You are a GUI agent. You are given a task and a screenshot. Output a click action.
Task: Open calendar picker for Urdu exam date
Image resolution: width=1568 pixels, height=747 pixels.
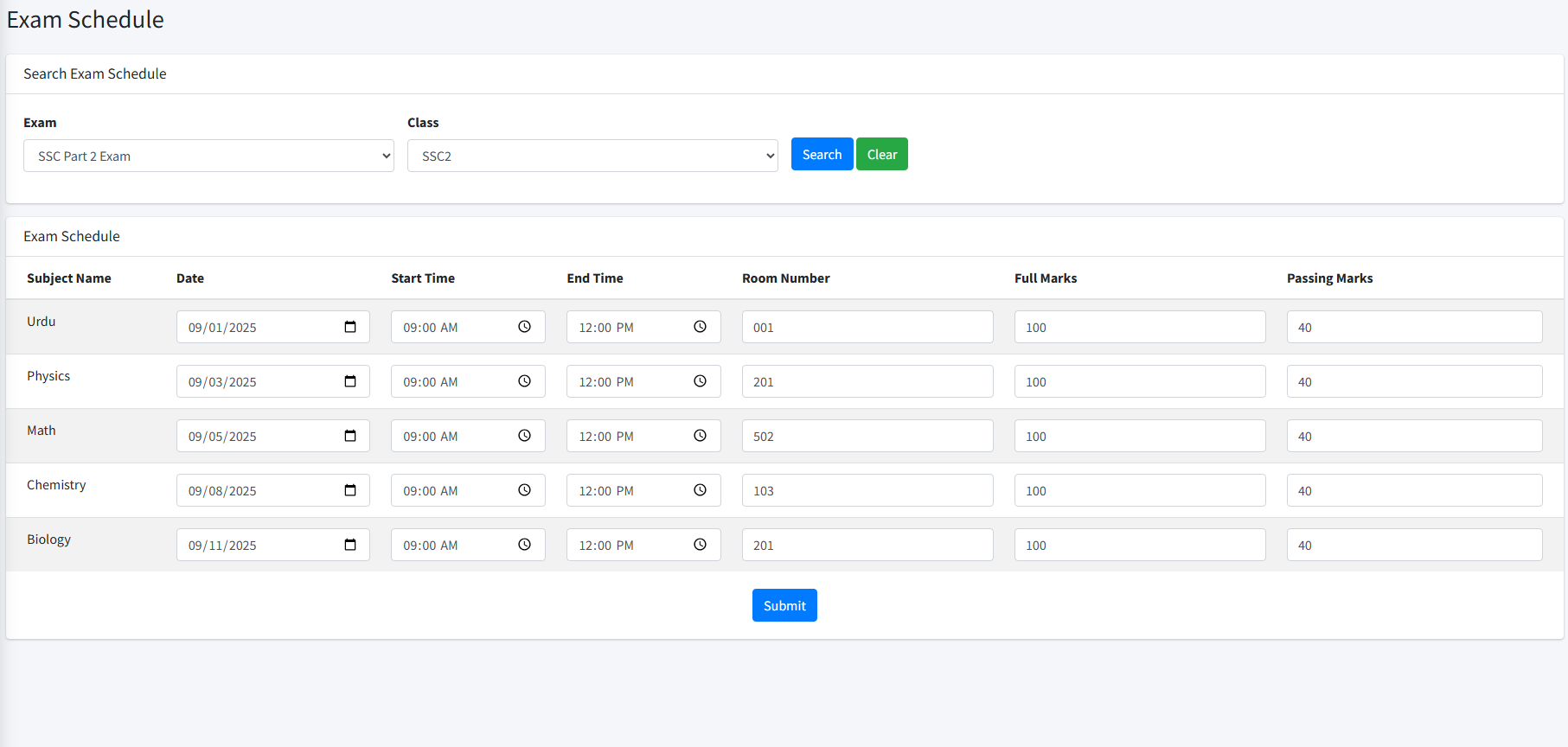(x=350, y=327)
